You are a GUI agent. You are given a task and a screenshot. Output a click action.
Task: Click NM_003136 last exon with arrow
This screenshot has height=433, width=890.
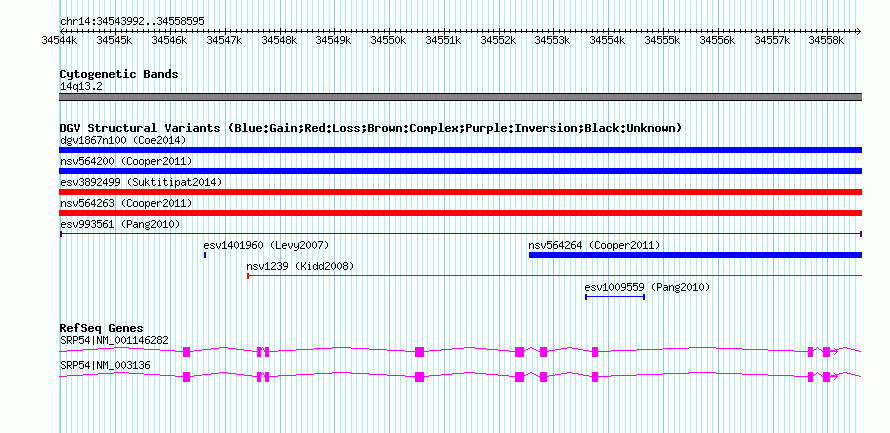pyautogui.click(x=826, y=377)
